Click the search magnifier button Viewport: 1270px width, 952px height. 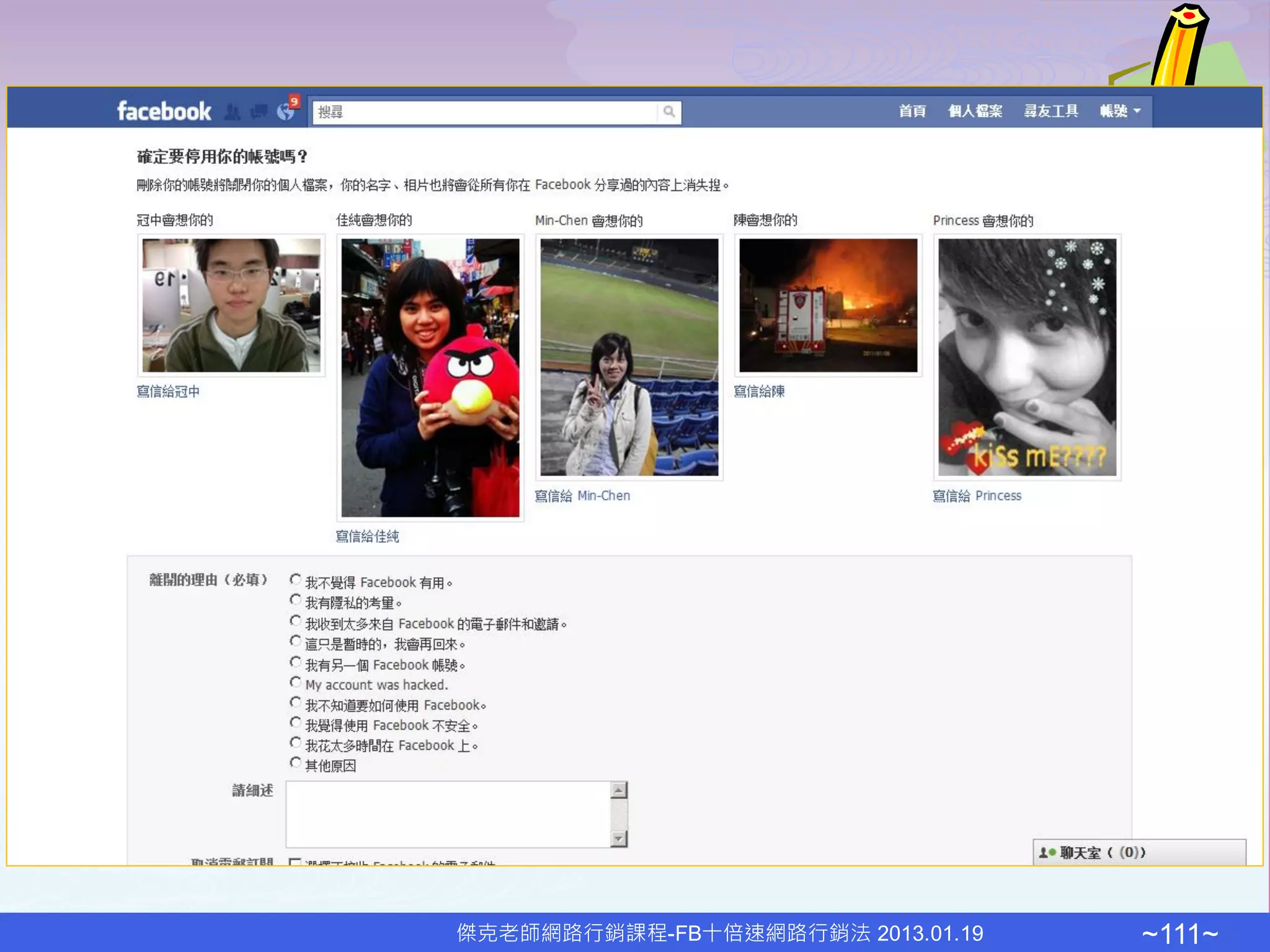pyautogui.click(x=668, y=112)
